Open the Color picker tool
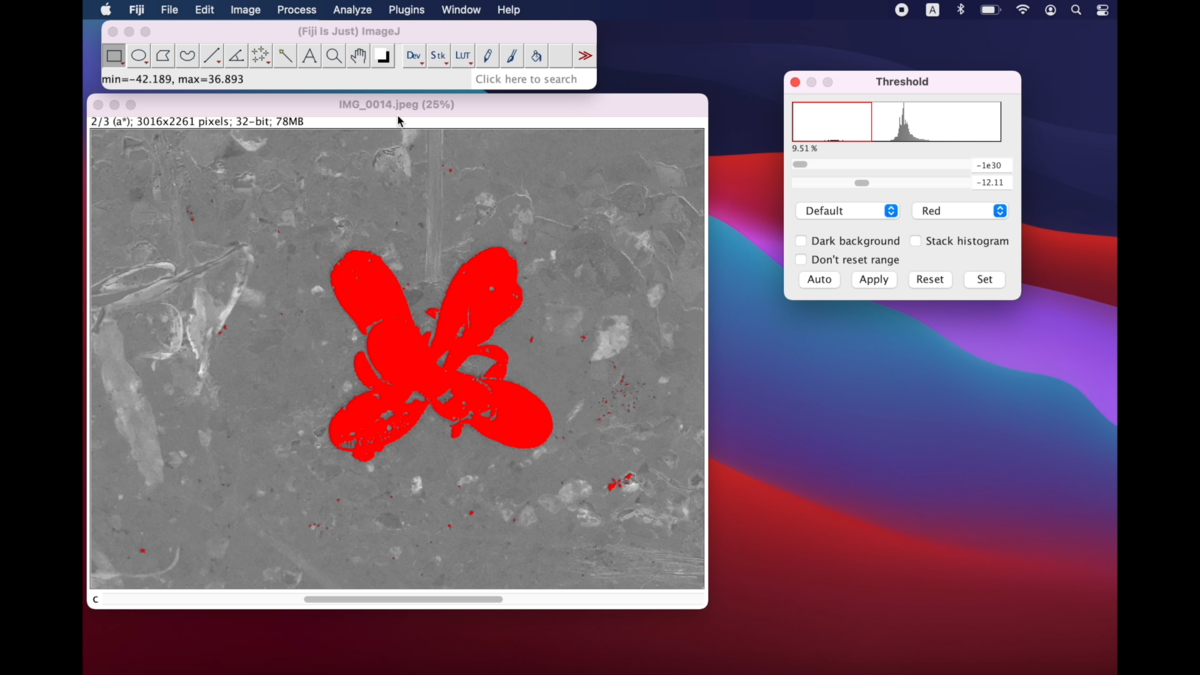Screen dimensions: 1200x675 point(383,56)
